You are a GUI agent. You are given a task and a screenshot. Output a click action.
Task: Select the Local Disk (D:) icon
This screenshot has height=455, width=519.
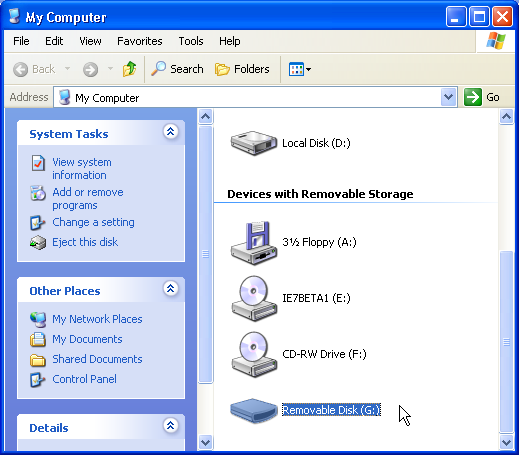click(x=254, y=143)
